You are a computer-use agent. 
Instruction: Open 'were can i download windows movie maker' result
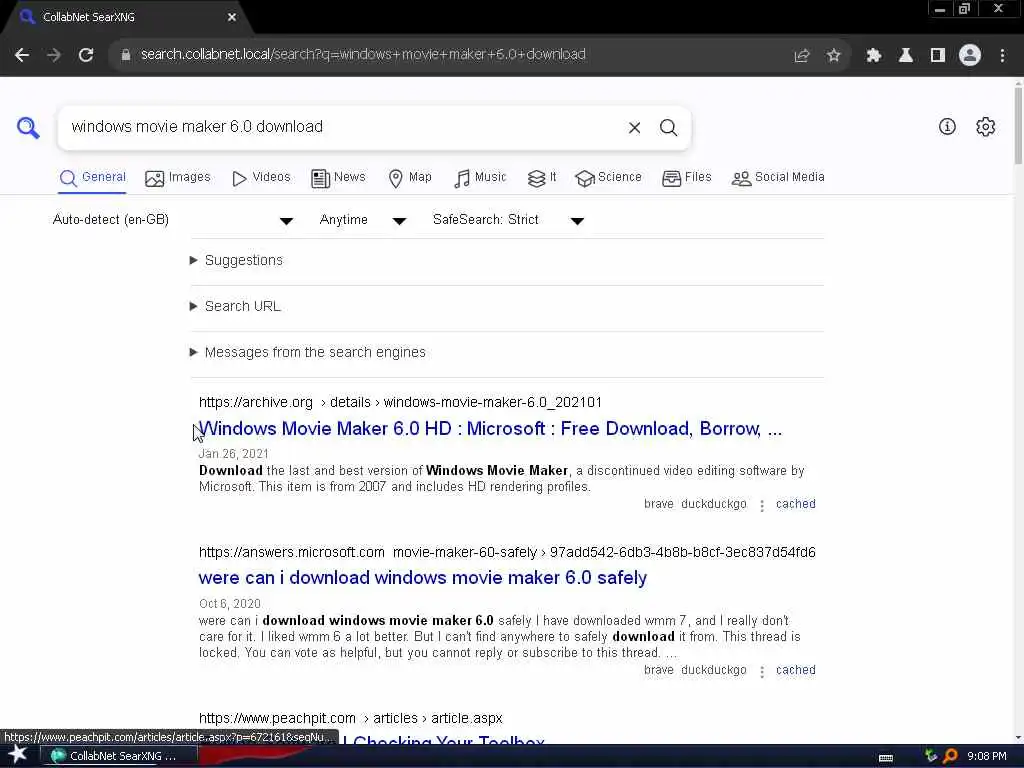(423, 578)
